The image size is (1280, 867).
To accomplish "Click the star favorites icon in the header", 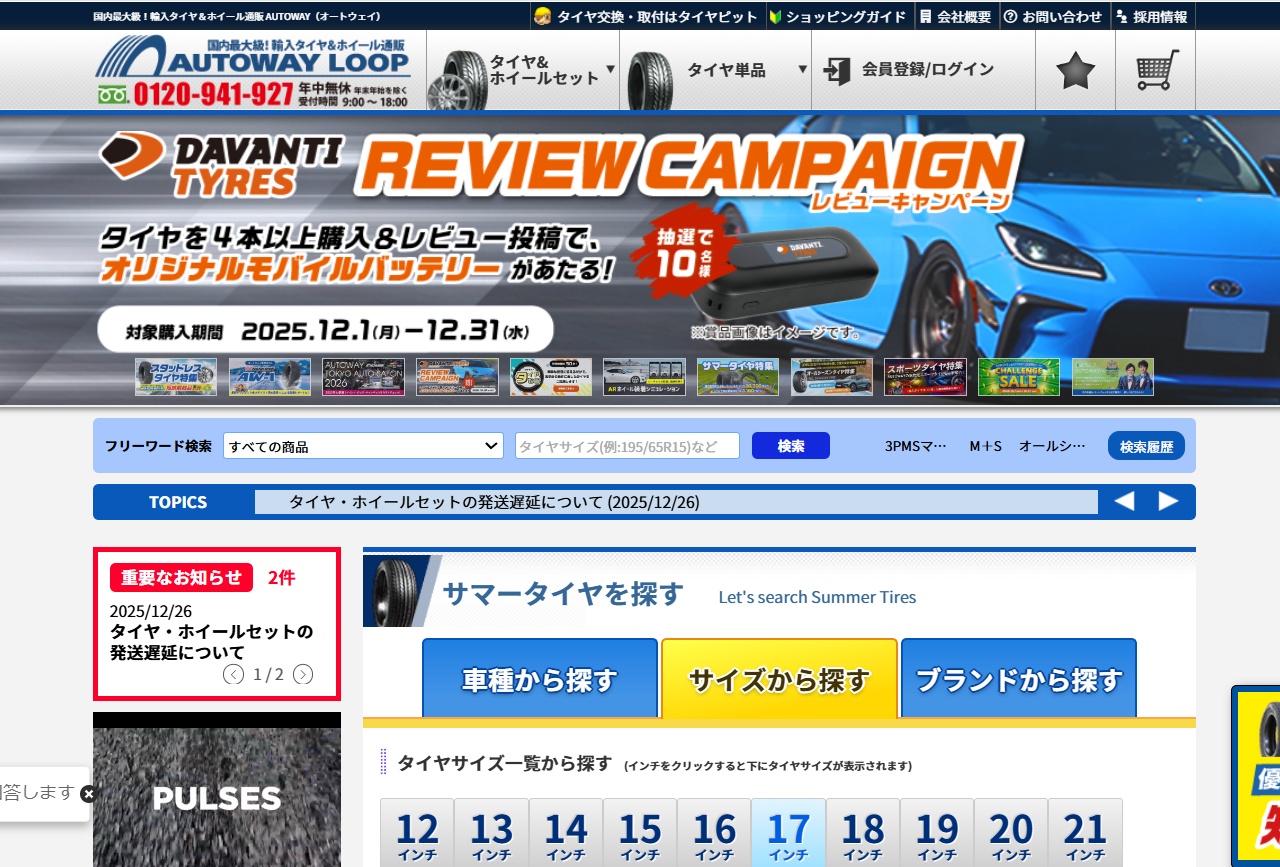I will (1075, 69).
